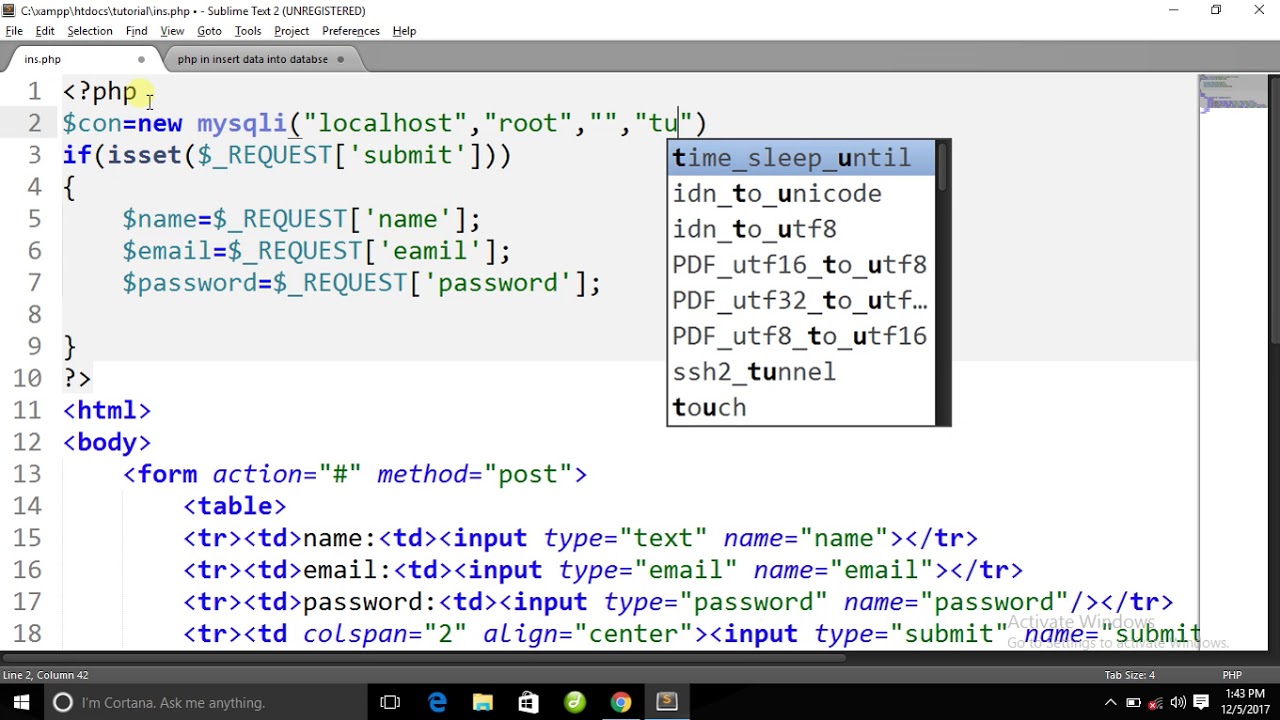This screenshot has height=720, width=1280.
Task: Click 'Line 2, Column 42' status text
Action: (46, 676)
